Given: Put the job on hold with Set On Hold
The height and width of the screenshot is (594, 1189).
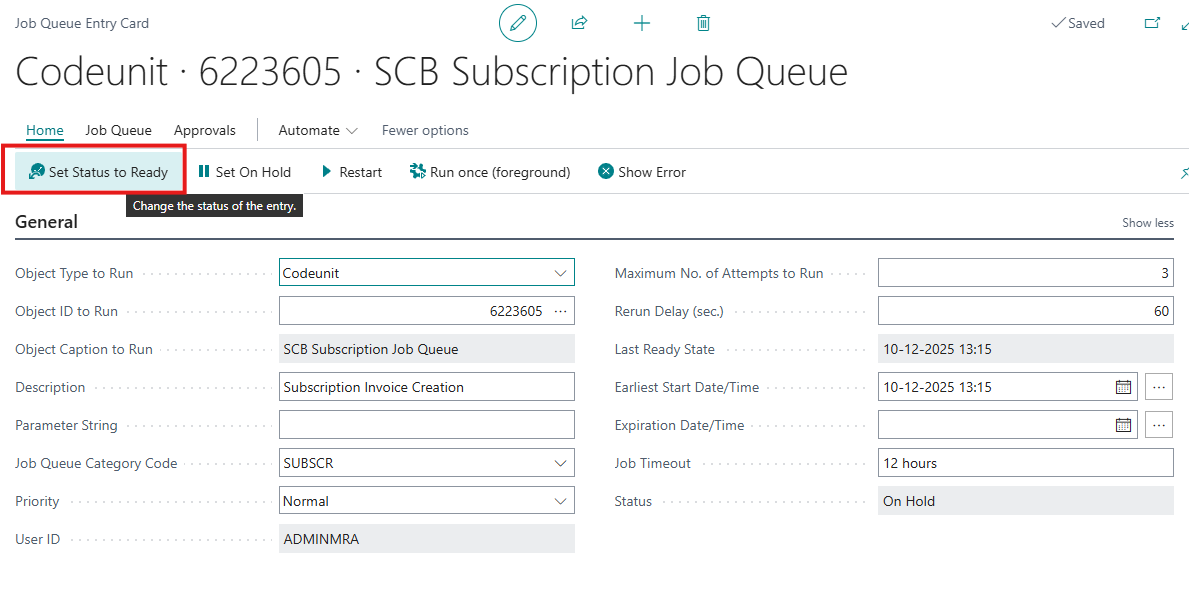Looking at the screenshot, I should coord(244,172).
